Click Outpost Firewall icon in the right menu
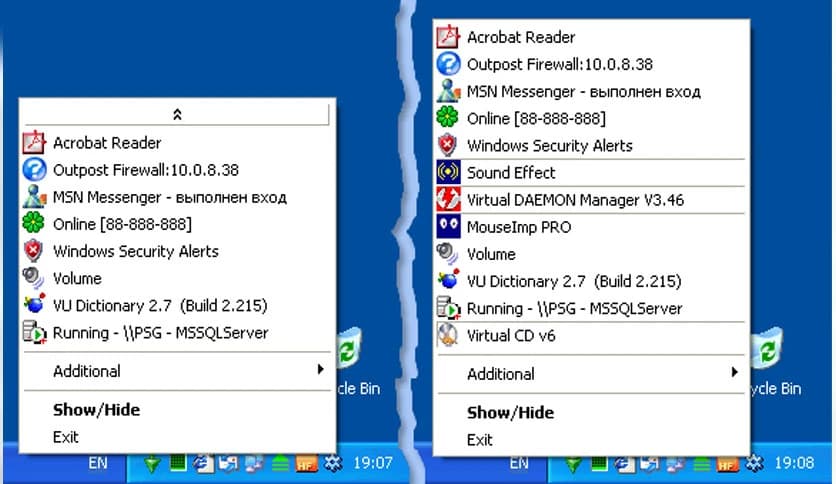The width and height of the screenshot is (836, 484). [448, 64]
